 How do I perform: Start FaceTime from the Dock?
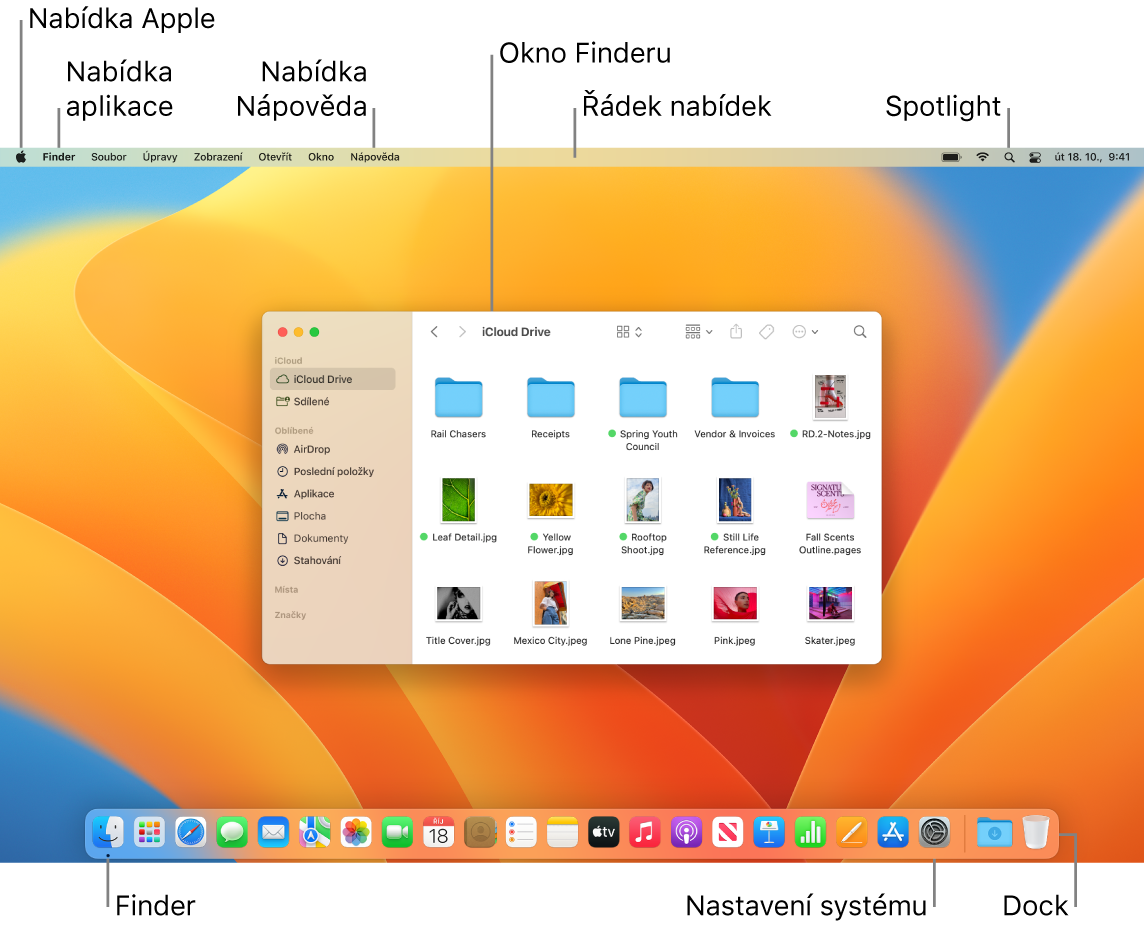(x=397, y=832)
